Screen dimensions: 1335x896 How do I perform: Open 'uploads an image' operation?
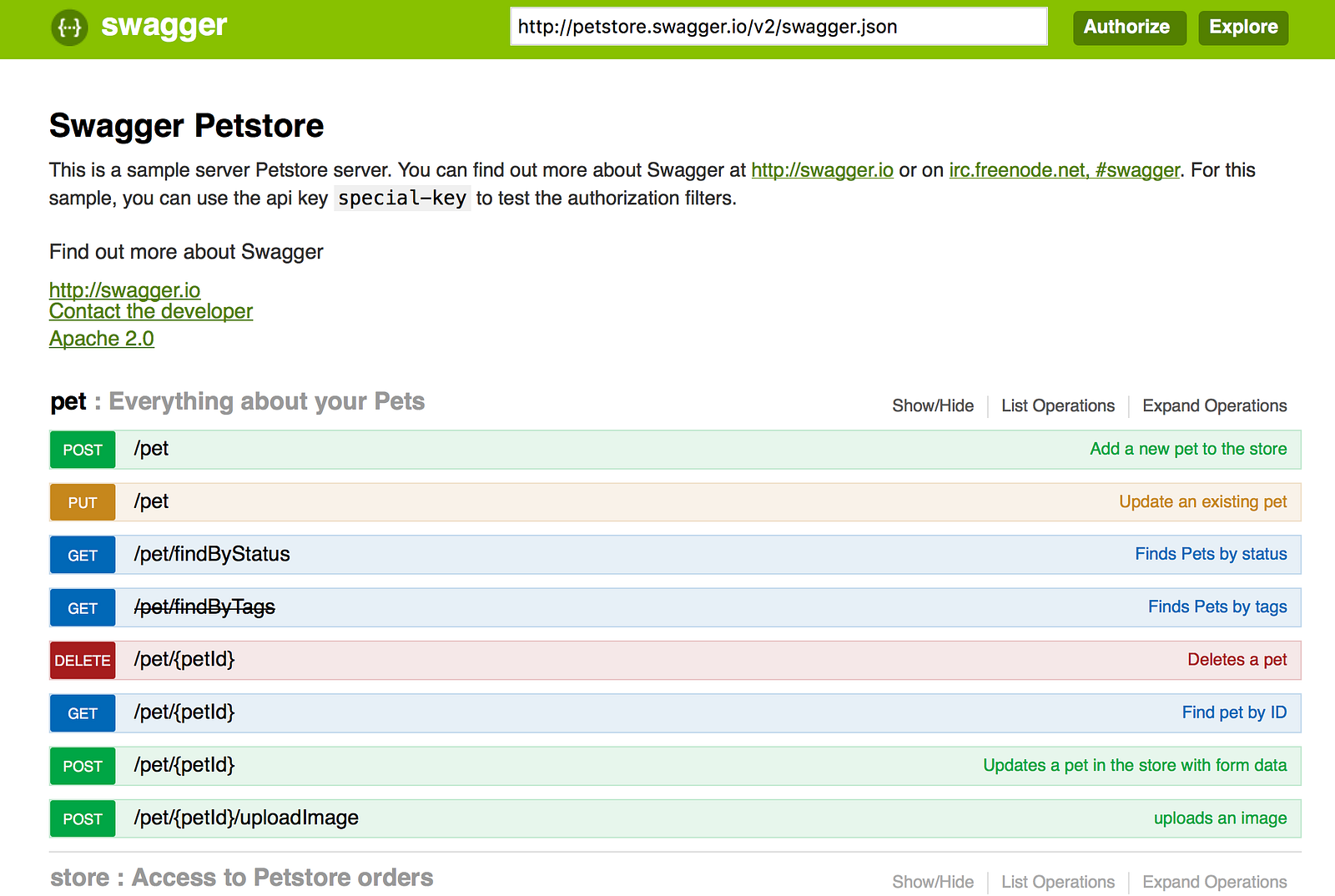point(1220,818)
